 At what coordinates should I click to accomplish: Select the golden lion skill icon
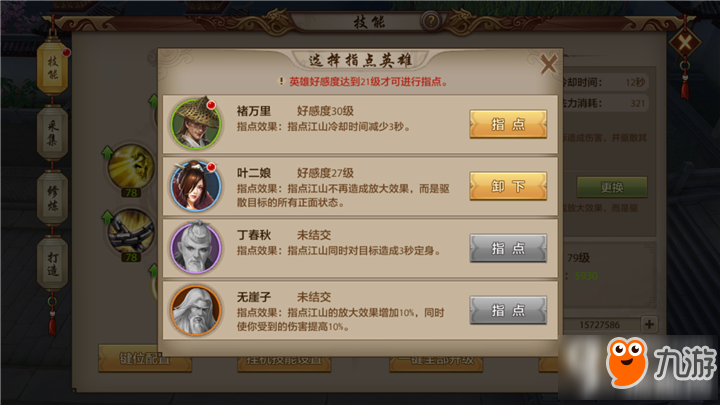click(131, 166)
